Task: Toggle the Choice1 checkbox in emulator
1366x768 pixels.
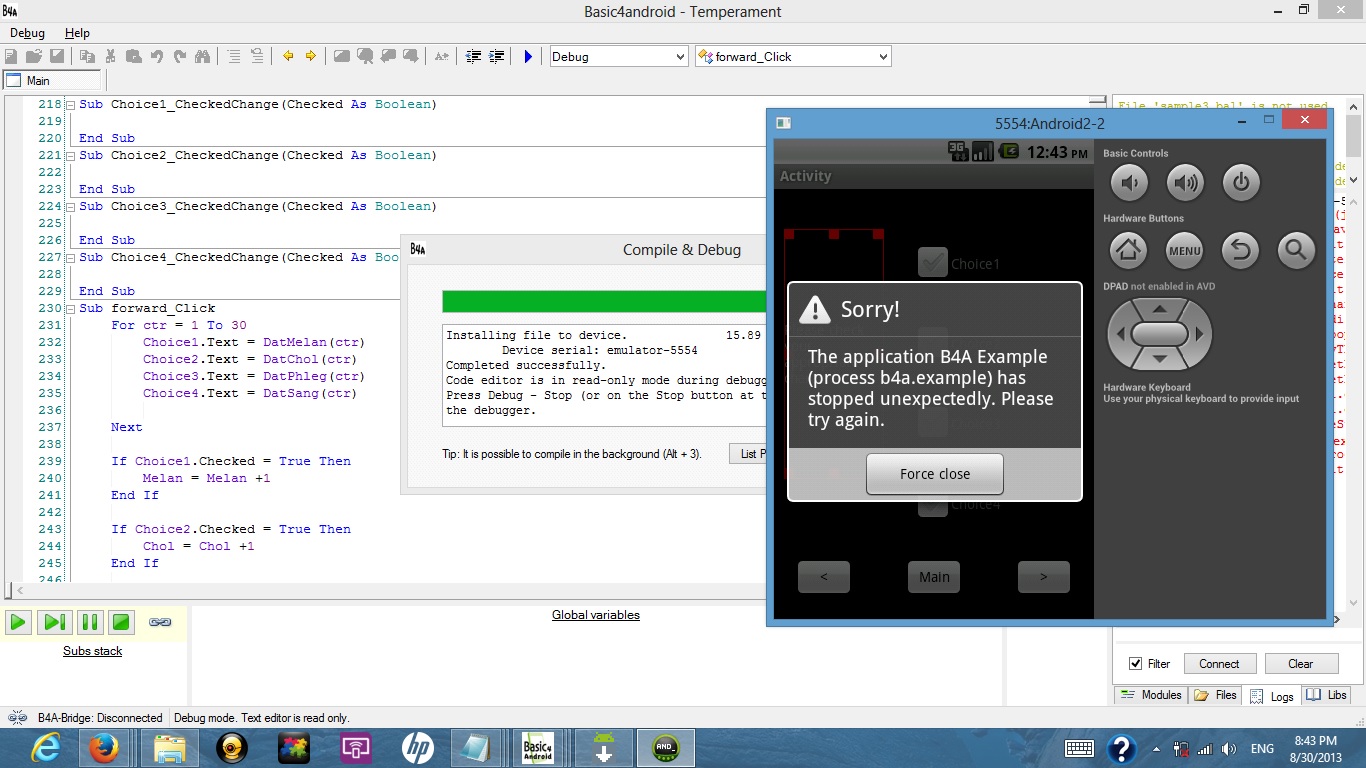Action: click(932, 263)
